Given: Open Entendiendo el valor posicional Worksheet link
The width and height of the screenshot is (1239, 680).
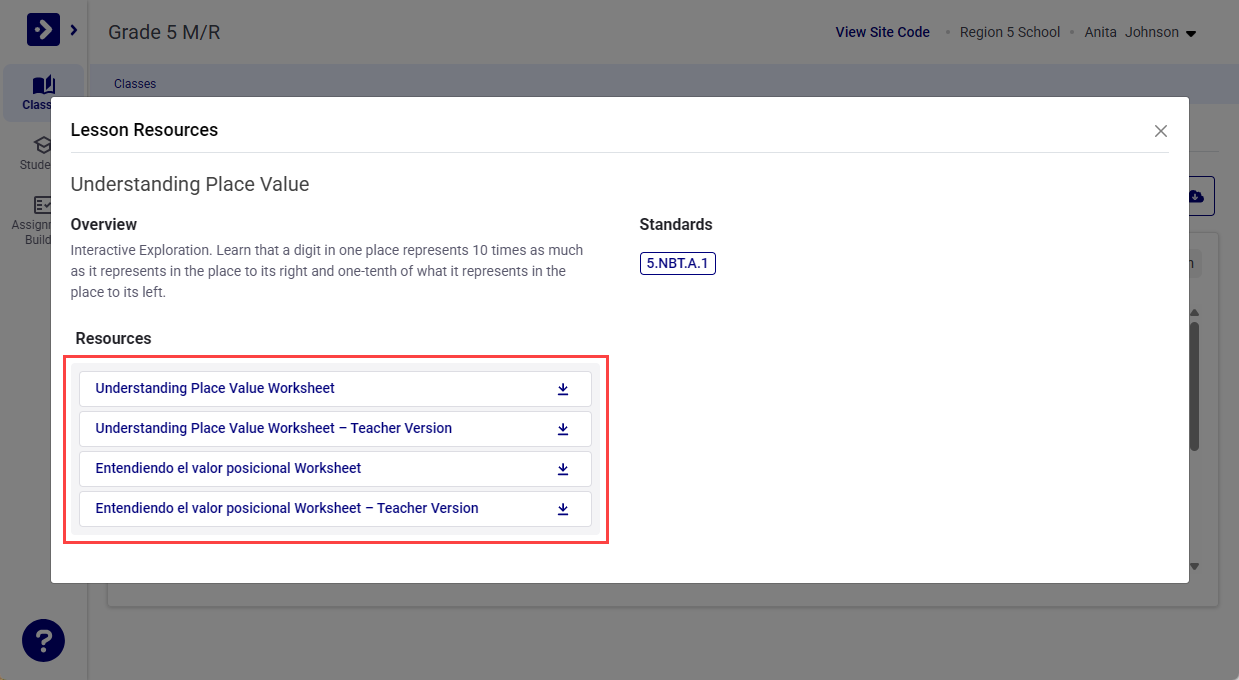Looking at the screenshot, I should (228, 468).
